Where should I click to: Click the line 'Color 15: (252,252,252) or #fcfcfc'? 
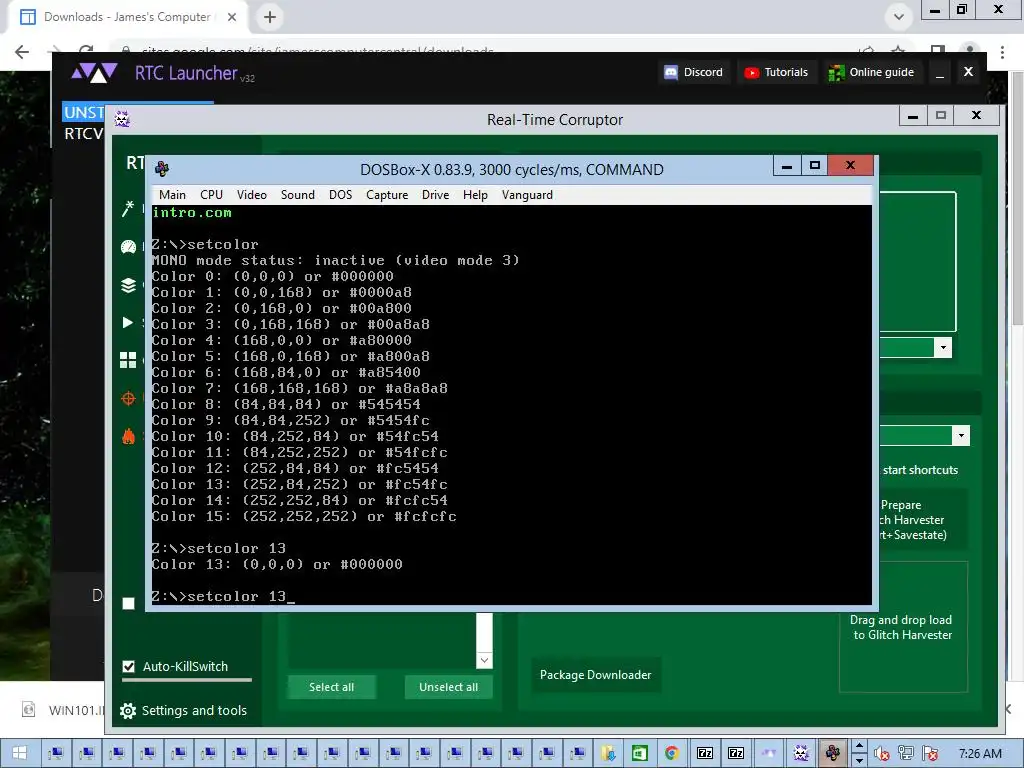click(x=304, y=517)
